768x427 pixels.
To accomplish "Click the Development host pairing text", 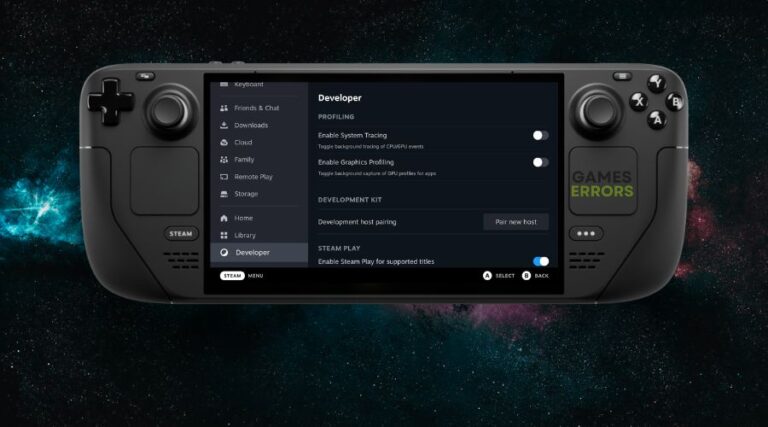I will pyautogui.click(x=357, y=222).
